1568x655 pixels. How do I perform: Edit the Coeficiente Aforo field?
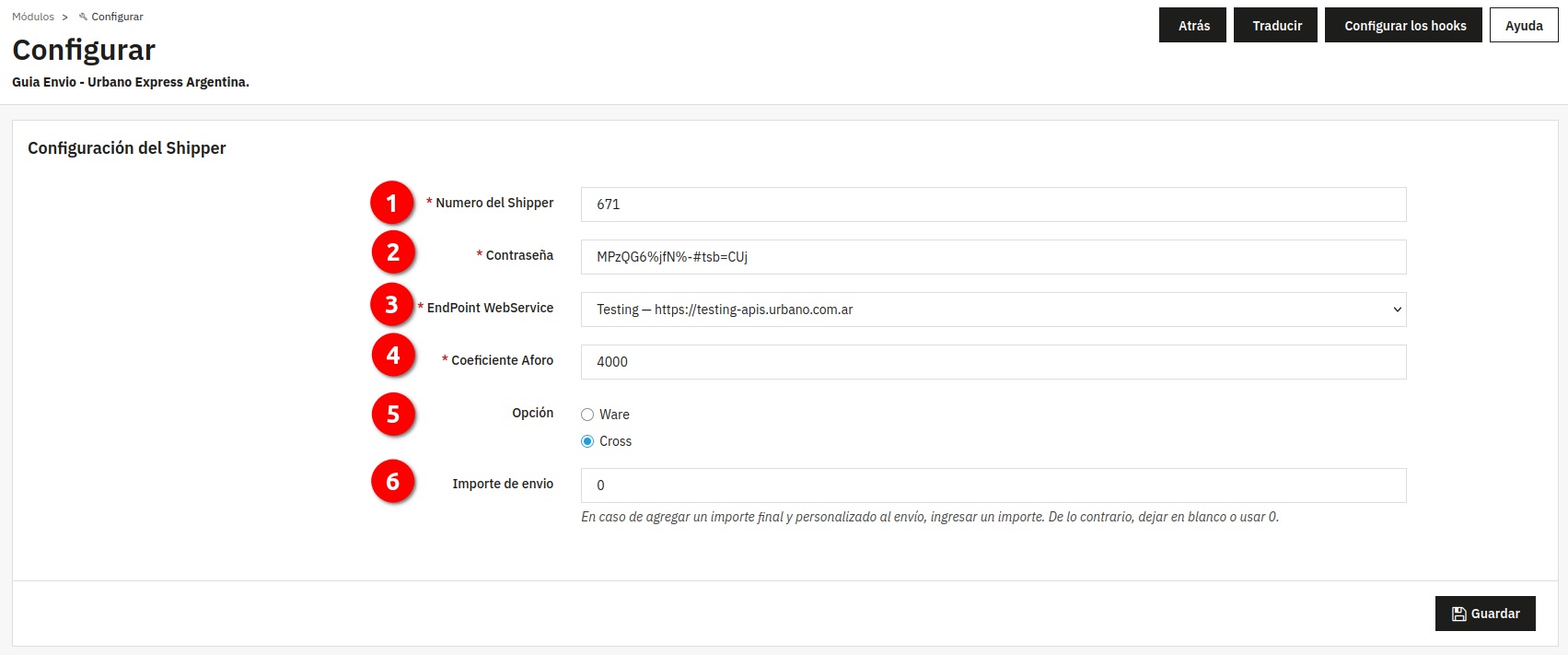pyautogui.click(x=993, y=362)
